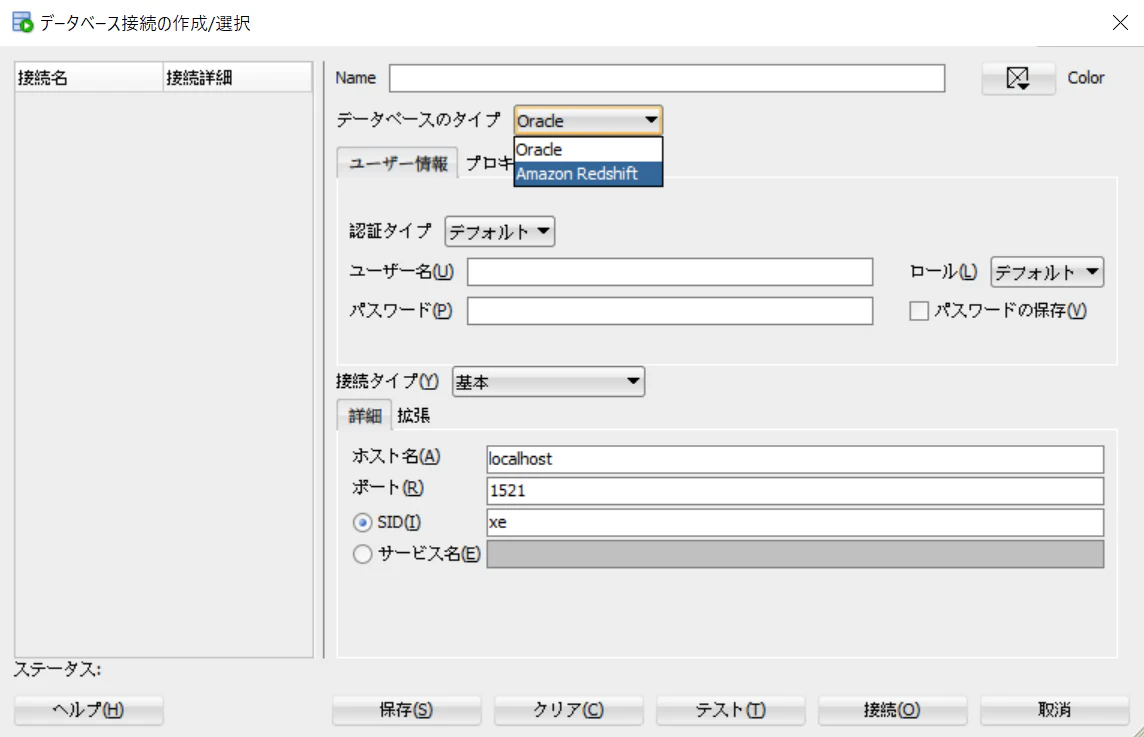Choose Oracle from the database type list

588,150
